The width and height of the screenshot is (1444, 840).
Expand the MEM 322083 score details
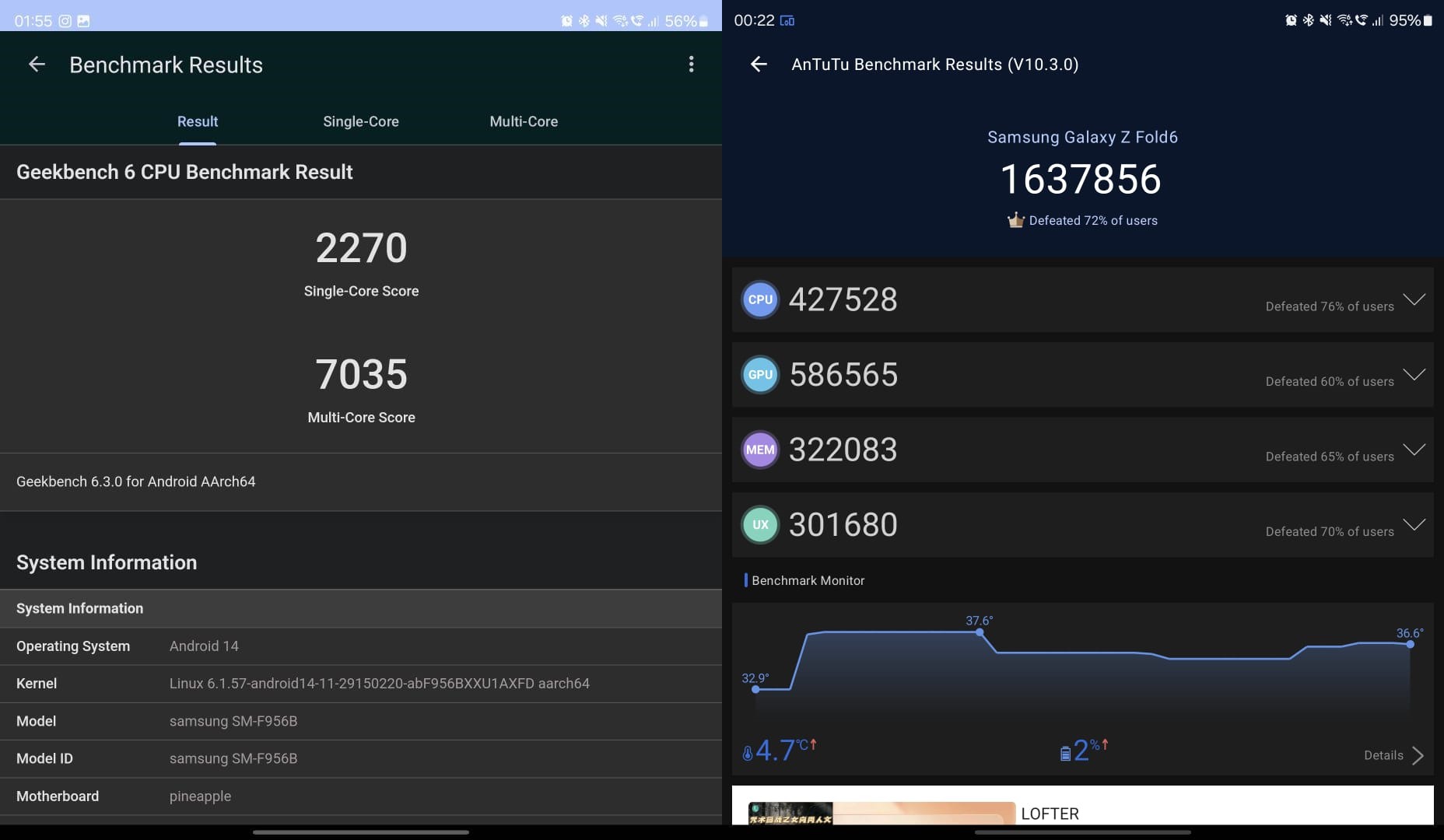point(1414,449)
